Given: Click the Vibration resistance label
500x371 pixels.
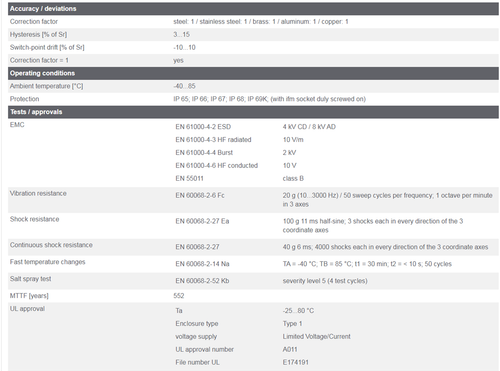Looking at the screenshot, I should tap(38, 194).
